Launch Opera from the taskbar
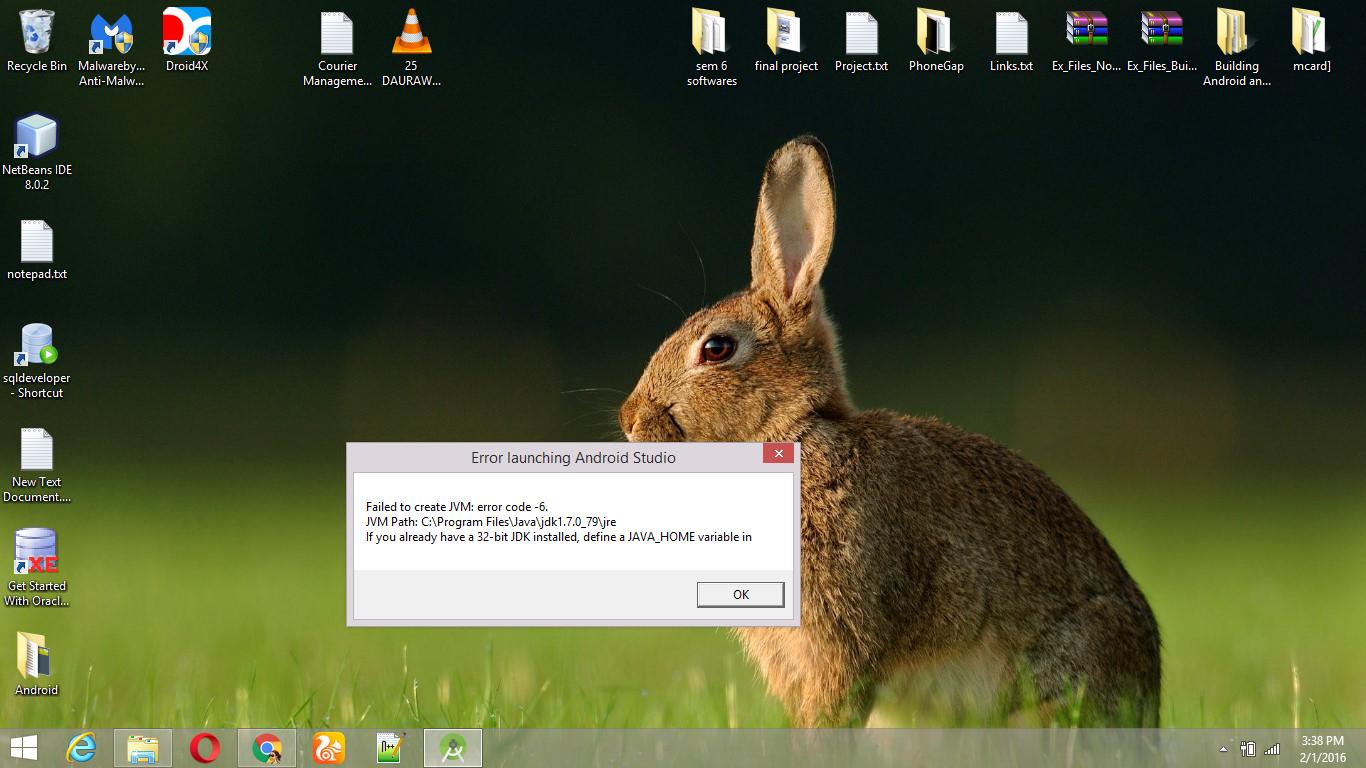The height and width of the screenshot is (768, 1366). 205,748
